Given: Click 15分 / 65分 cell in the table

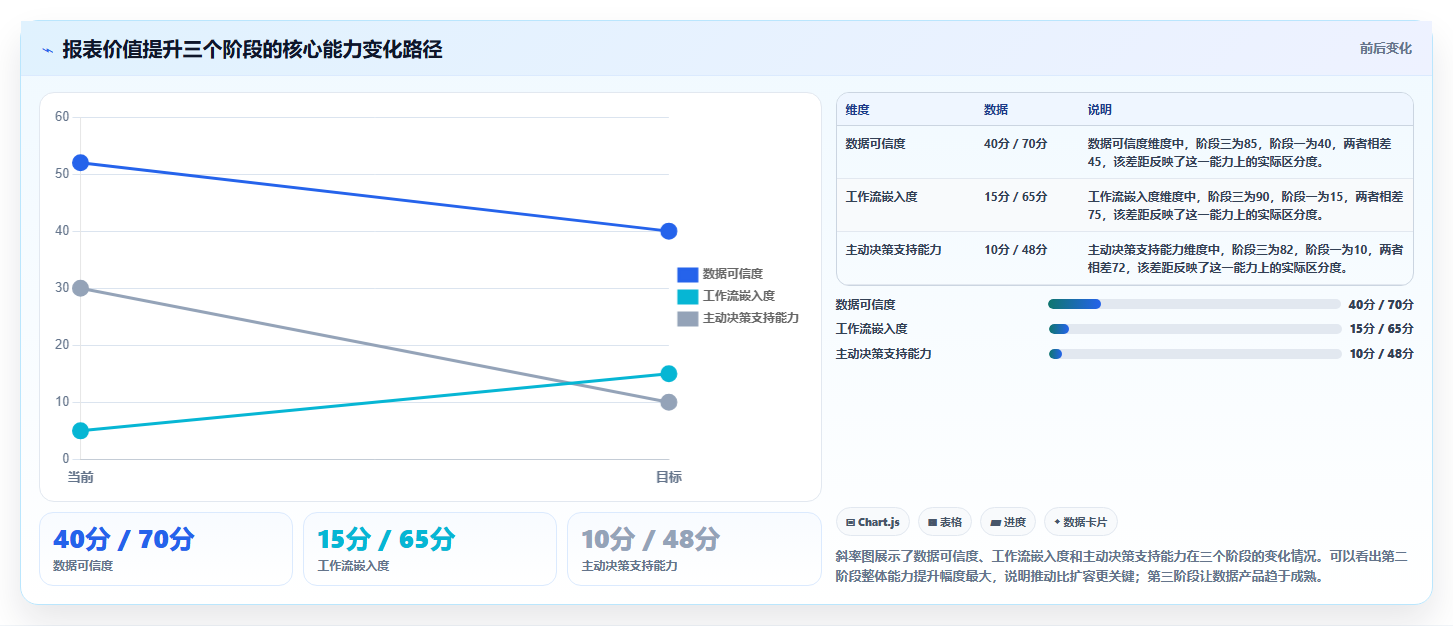Looking at the screenshot, I should pyautogui.click(x=1015, y=197).
